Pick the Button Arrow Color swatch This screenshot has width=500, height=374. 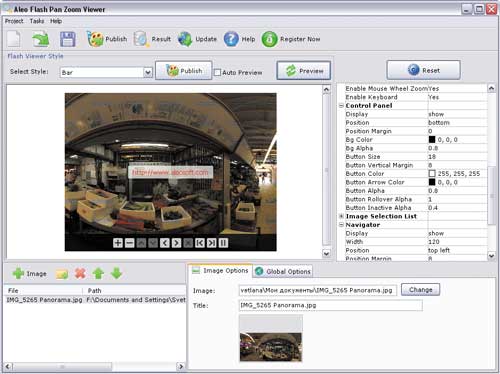click(432, 182)
